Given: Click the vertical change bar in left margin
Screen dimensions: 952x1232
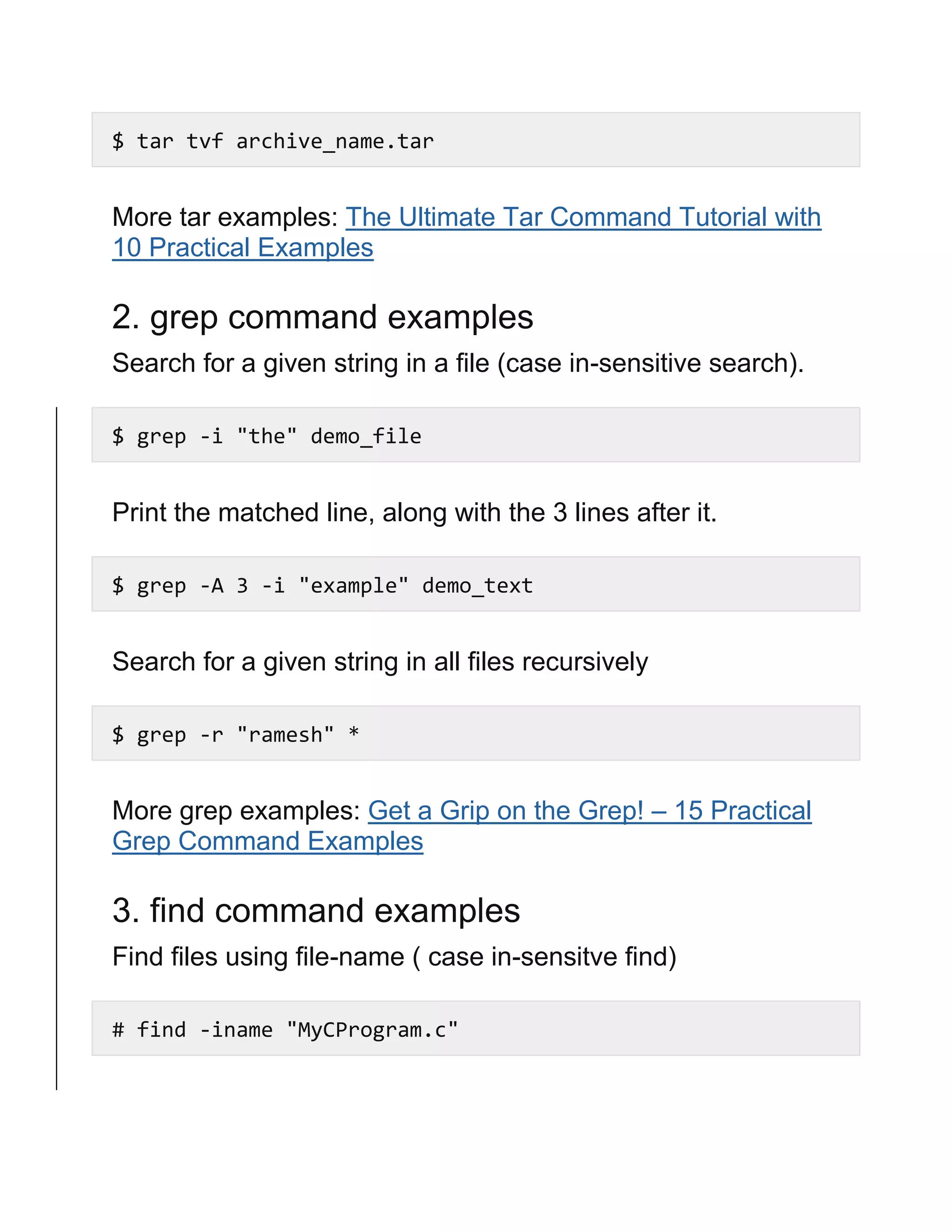Looking at the screenshot, I should tap(56, 748).
